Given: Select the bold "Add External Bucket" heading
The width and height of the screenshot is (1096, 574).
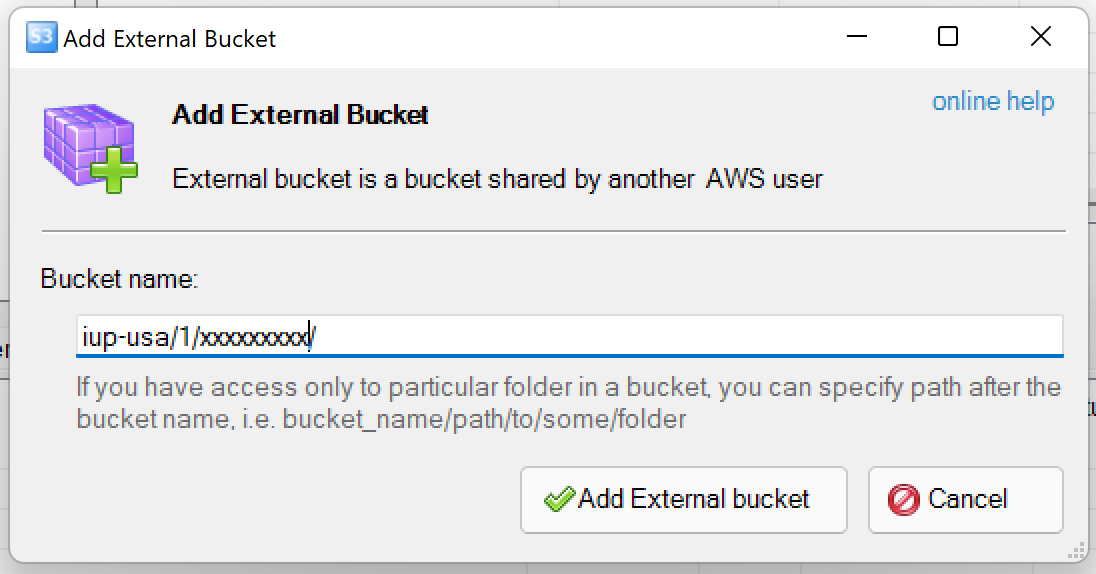Looking at the screenshot, I should 300,115.
